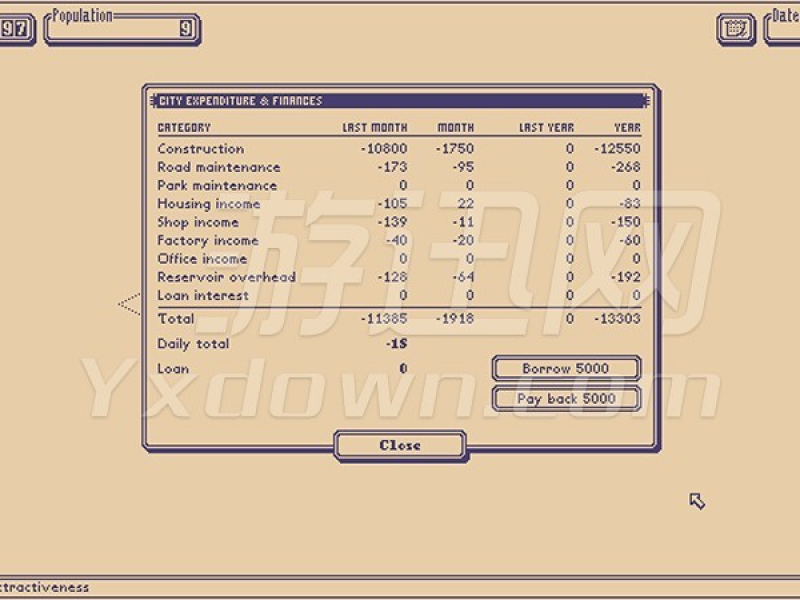Click the Last Year column header
Viewport: 800px width, 600px height.
tap(546, 128)
